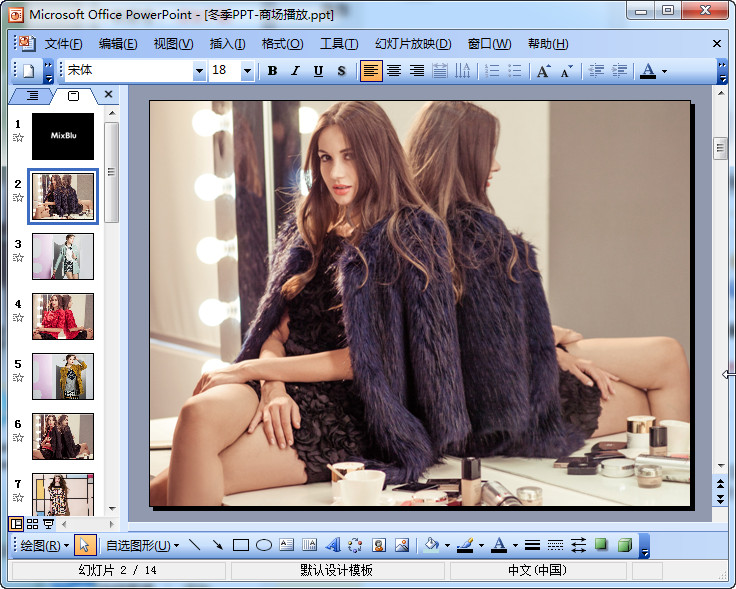Expand the AutoShapes (自选图形) menu
736x589 pixels.
click(x=142, y=545)
